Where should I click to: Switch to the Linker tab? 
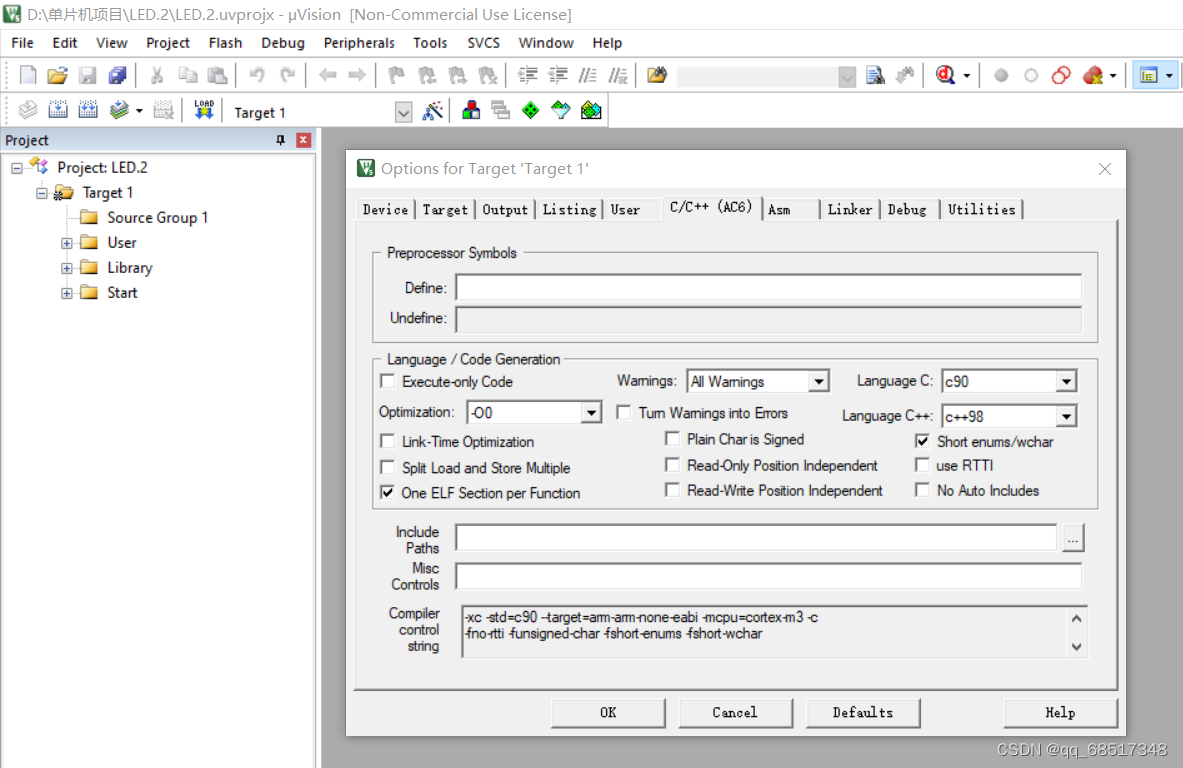[850, 210]
